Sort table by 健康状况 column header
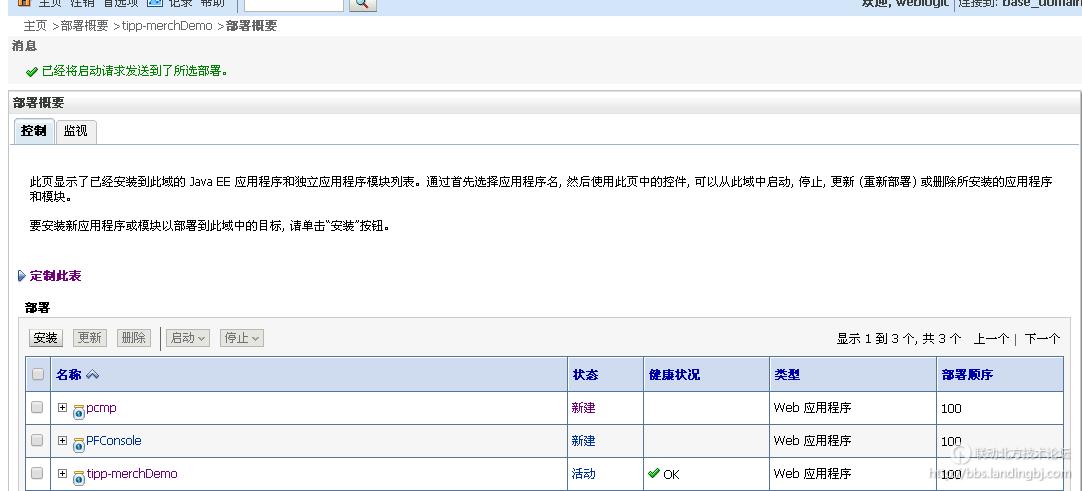The image size is (1082, 491). click(x=674, y=374)
